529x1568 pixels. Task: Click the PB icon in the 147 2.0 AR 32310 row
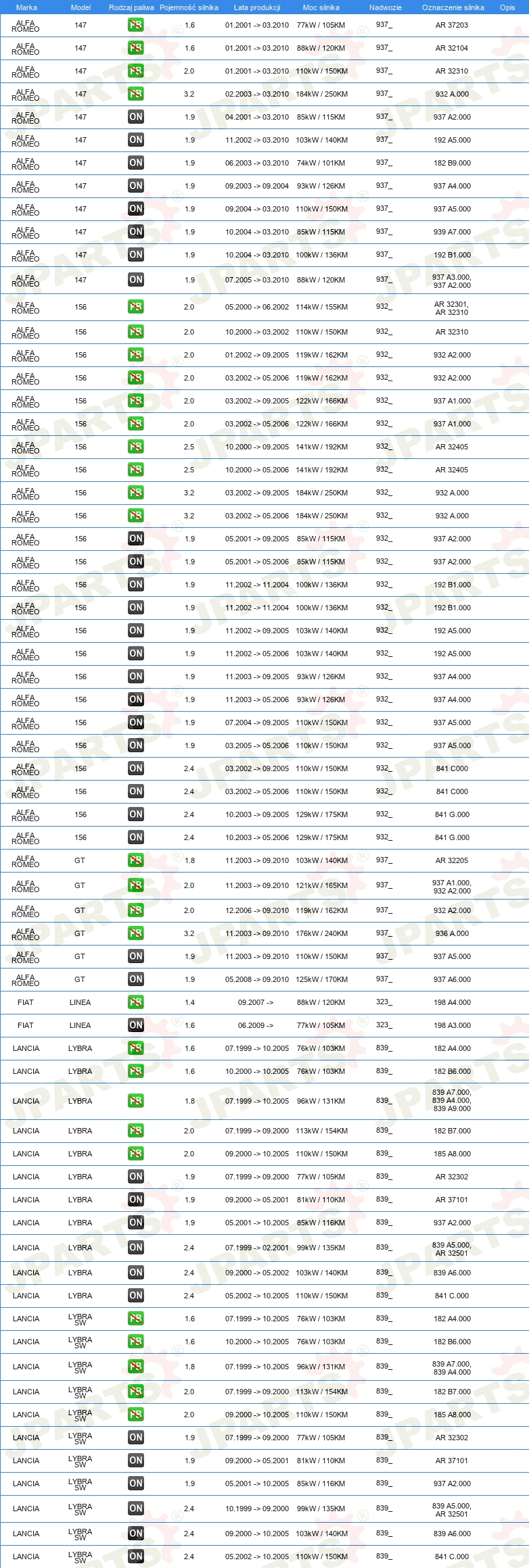135,71
